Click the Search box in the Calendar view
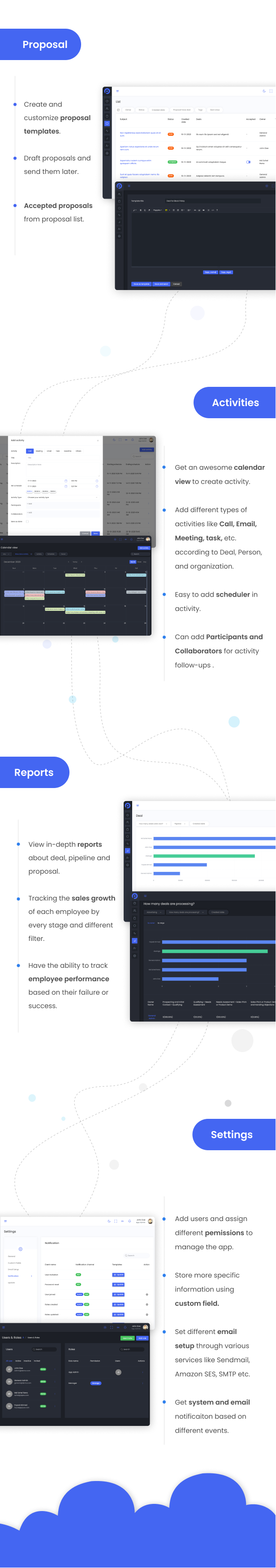This screenshot has width=276, height=1568. point(140,554)
